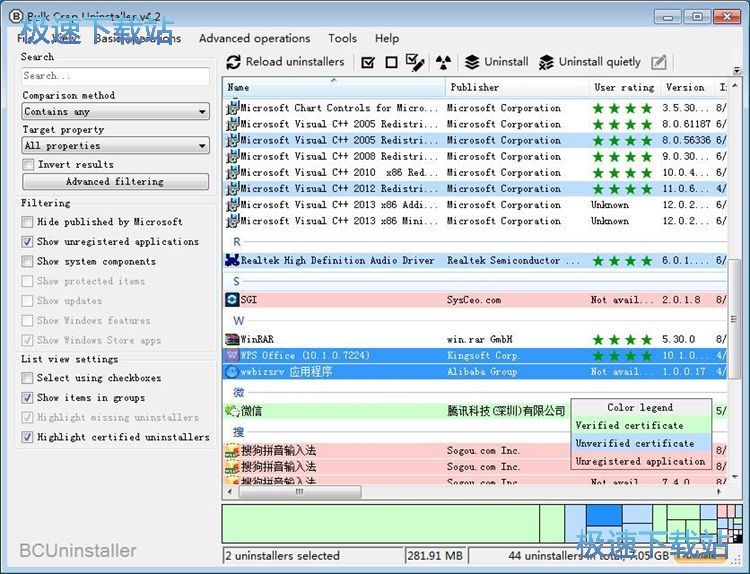This screenshot has width=750, height=574.
Task: Sort list by Publisher column header
Action: tap(517, 87)
